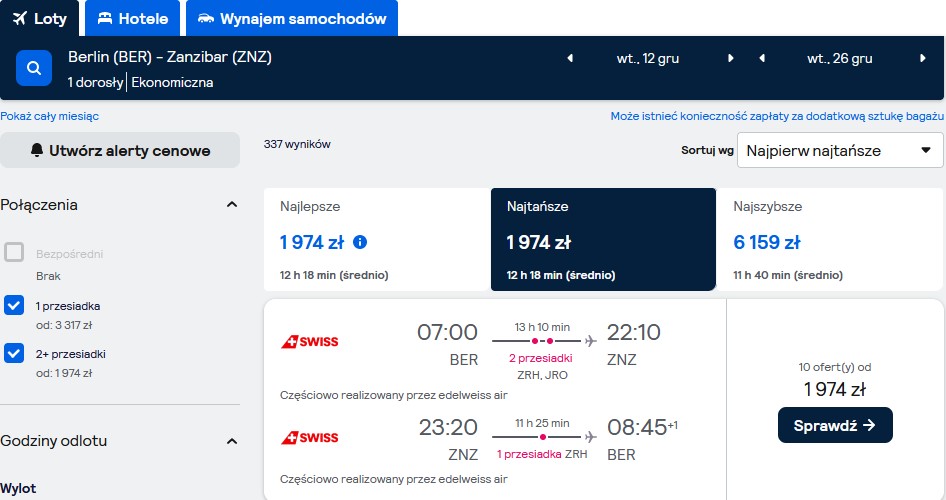
Task: Enable the Bezpośredni checkbox
Action: point(14,252)
